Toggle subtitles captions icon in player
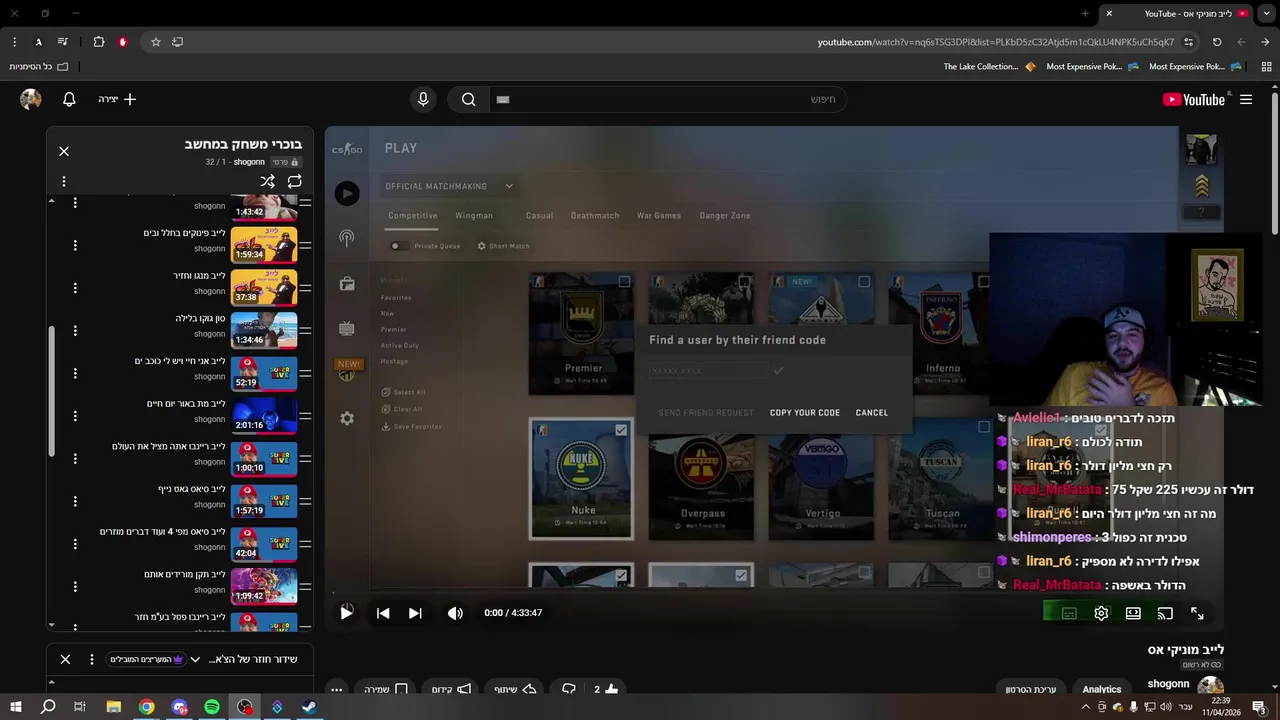The height and width of the screenshot is (720, 1280). pos(1069,613)
